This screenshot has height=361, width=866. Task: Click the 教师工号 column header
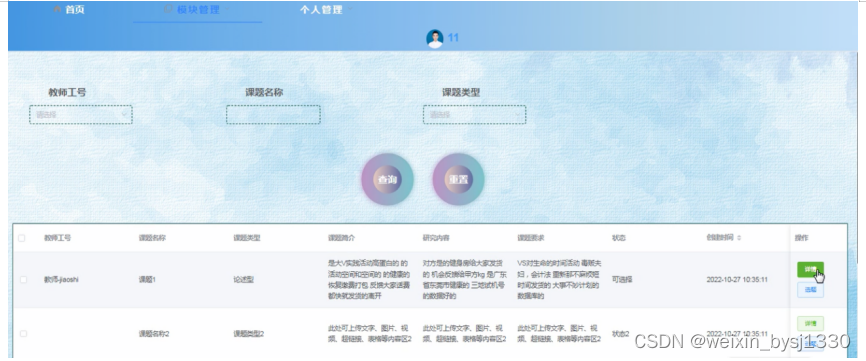tap(57, 238)
